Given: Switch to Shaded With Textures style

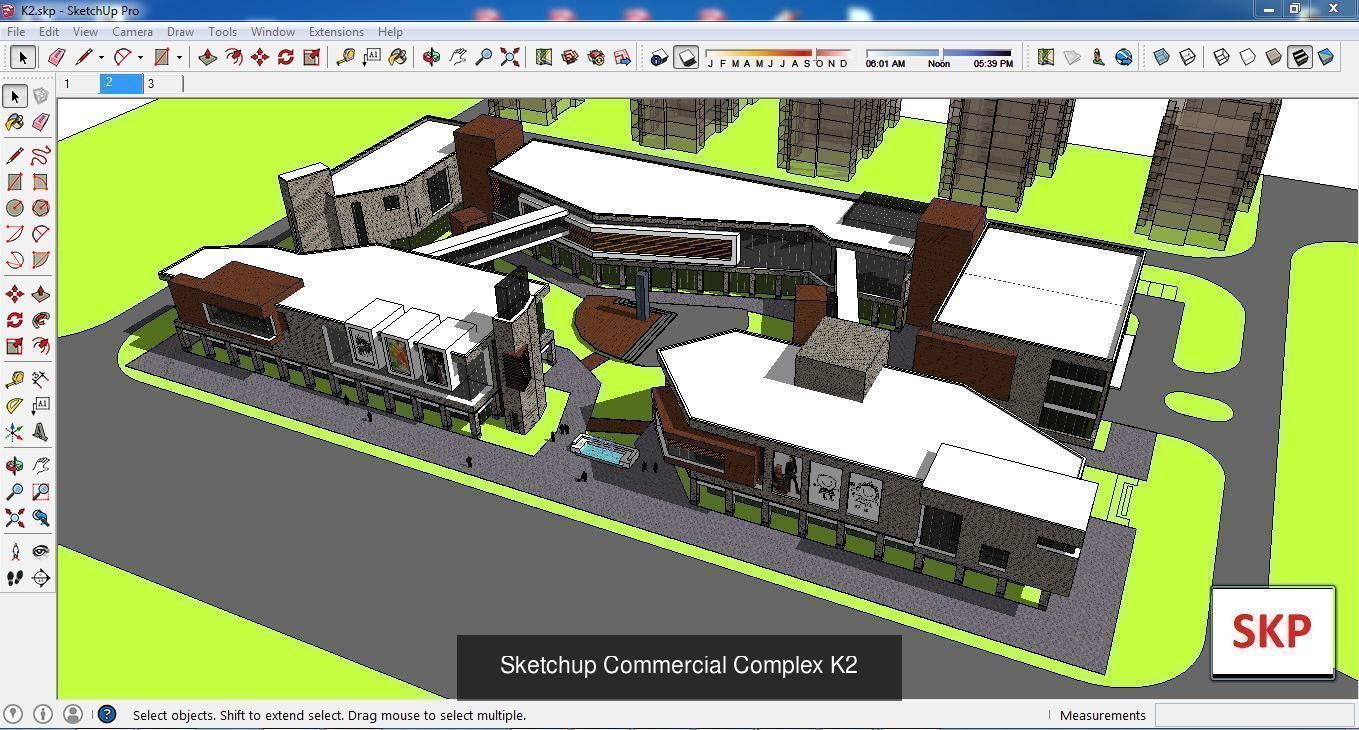Looking at the screenshot, I should click(x=1299, y=57).
